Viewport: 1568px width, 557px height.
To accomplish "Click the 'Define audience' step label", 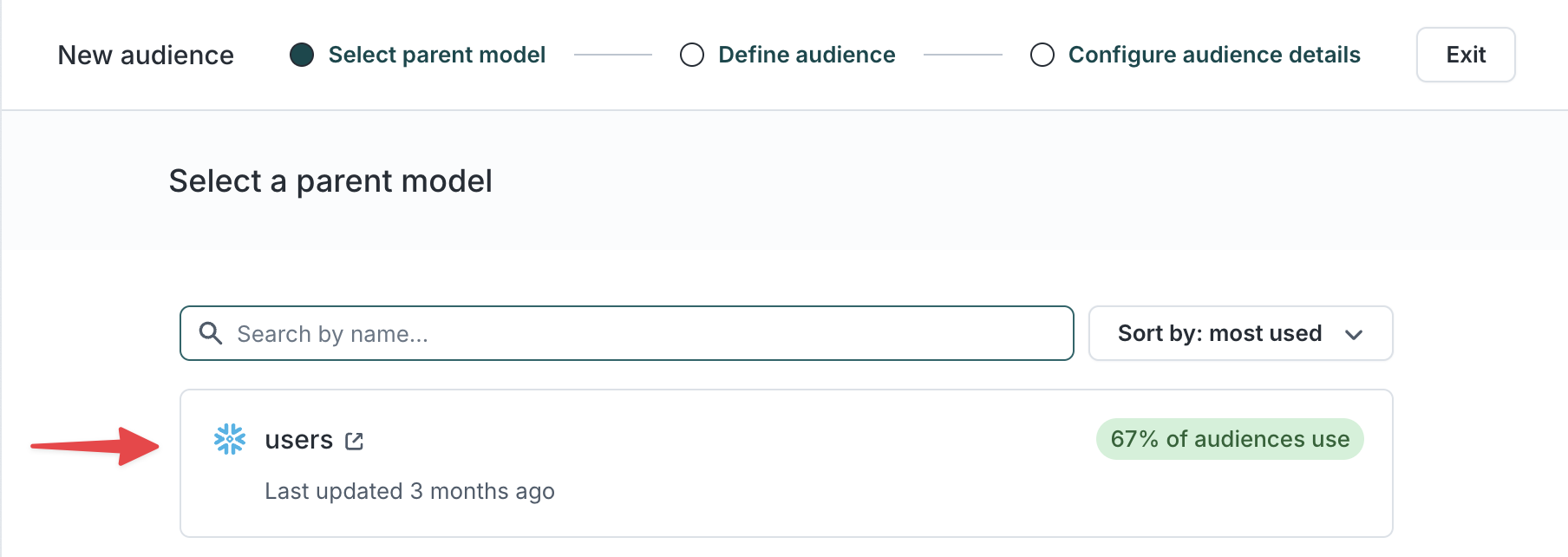I will tap(807, 55).
